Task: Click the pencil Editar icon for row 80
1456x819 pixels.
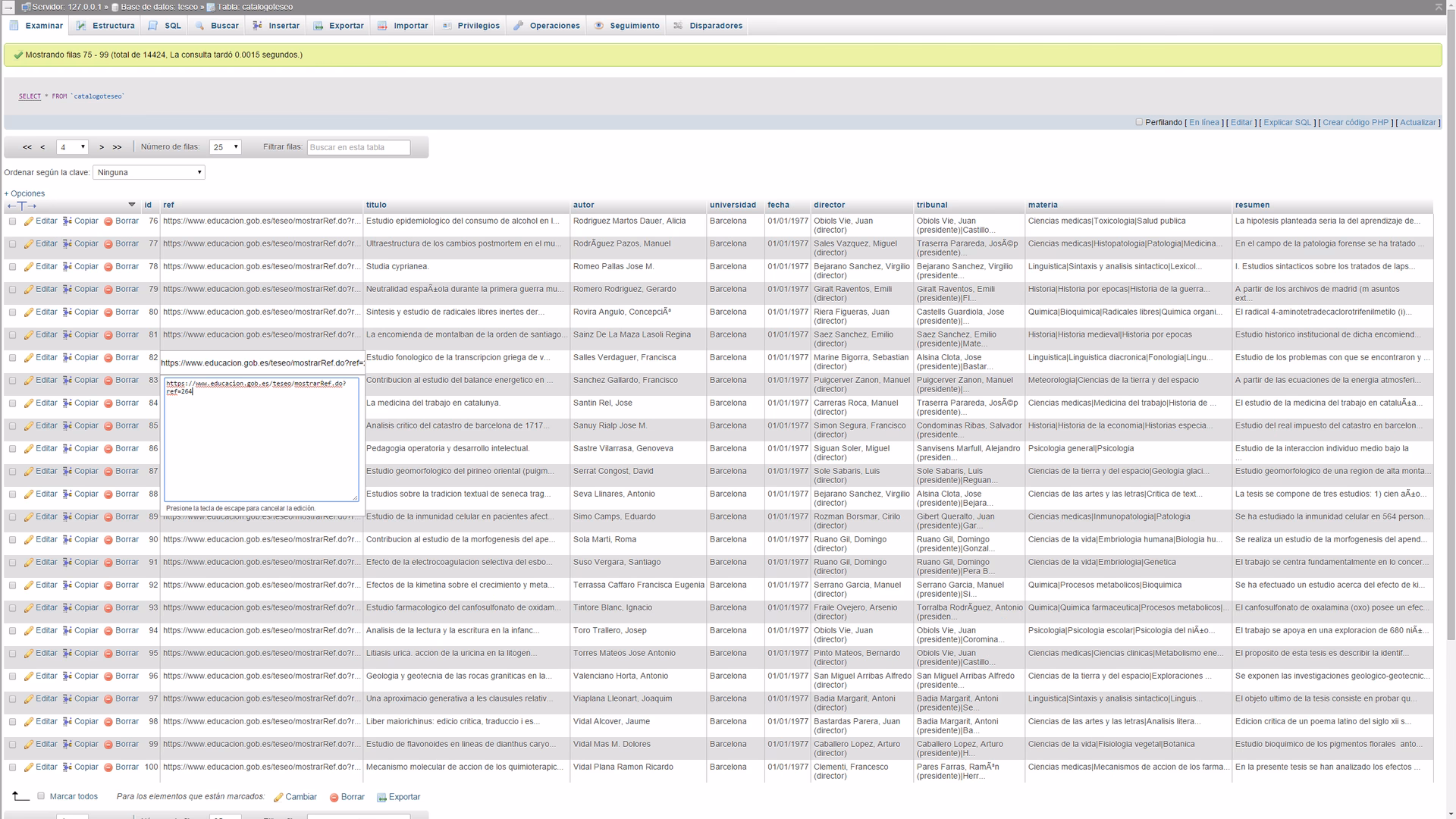Action: click(29, 312)
